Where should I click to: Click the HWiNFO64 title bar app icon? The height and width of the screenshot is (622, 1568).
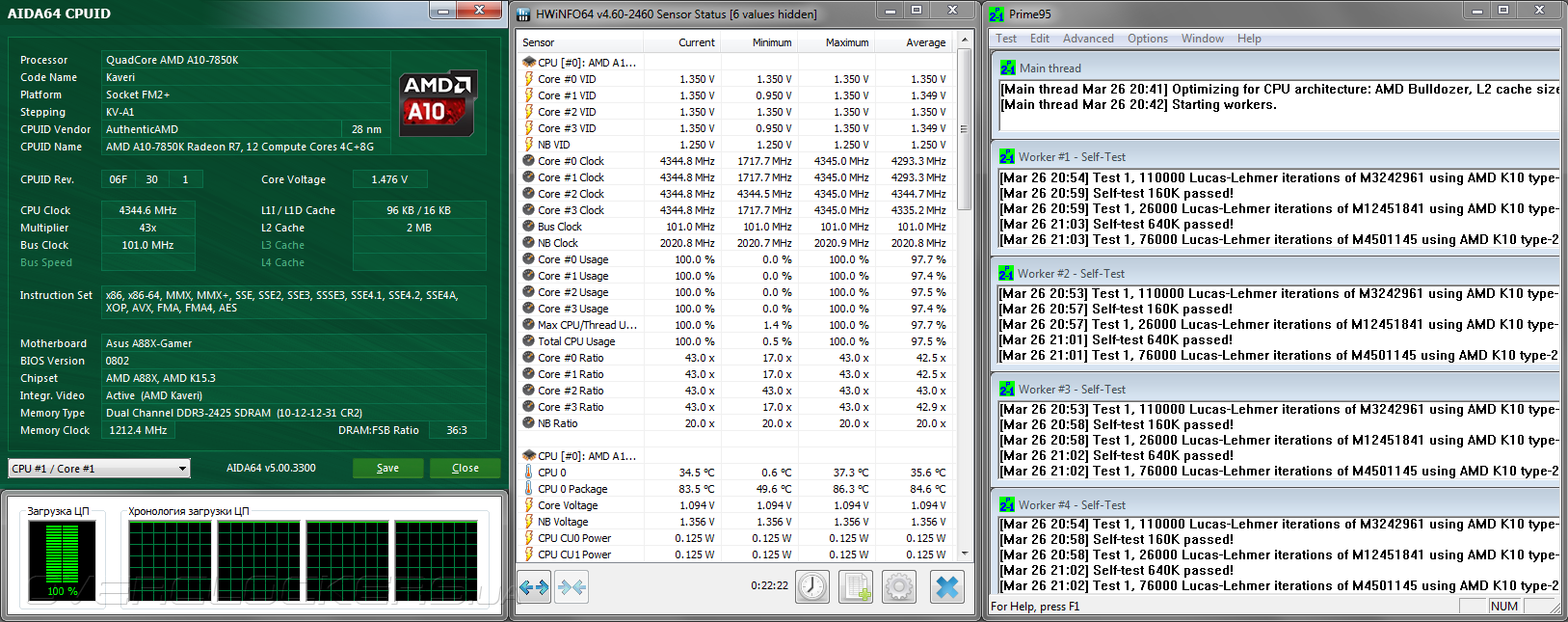523,14
